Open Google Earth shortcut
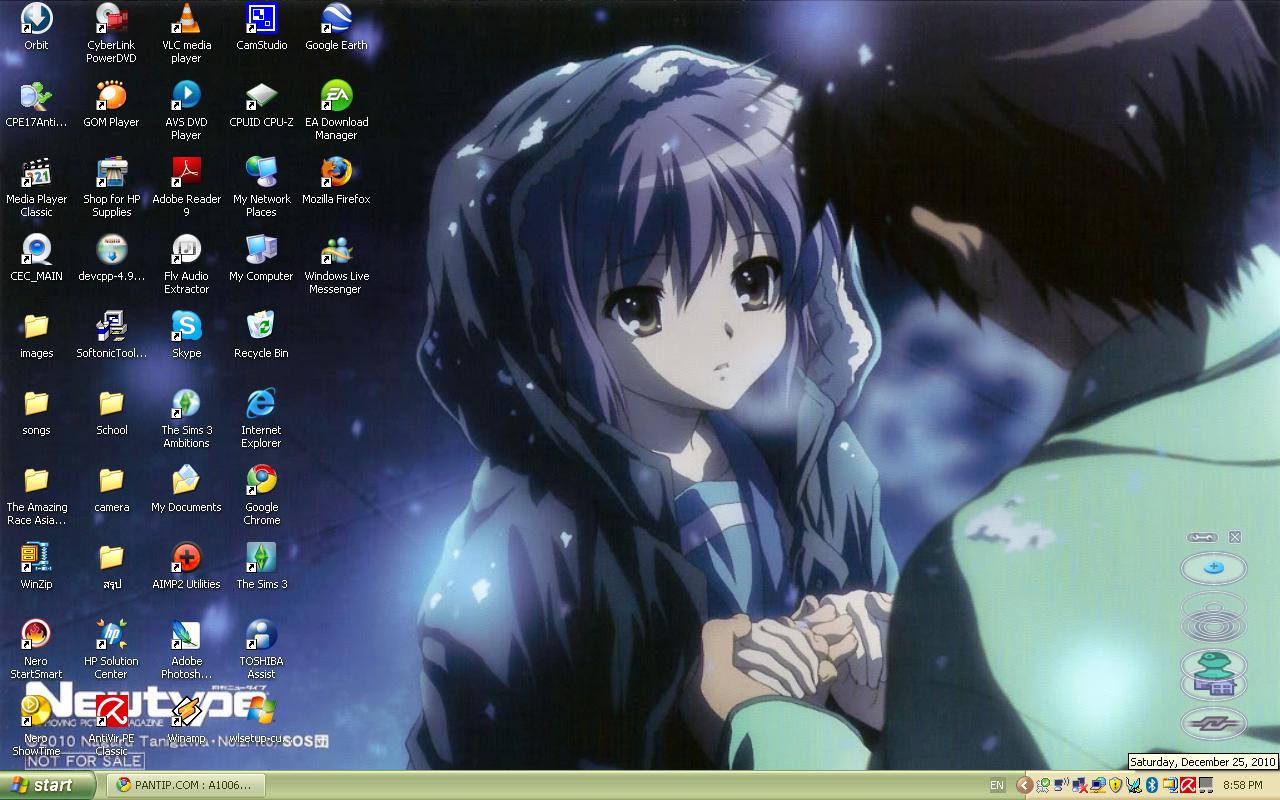1280x800 pixels. [336, 27]
